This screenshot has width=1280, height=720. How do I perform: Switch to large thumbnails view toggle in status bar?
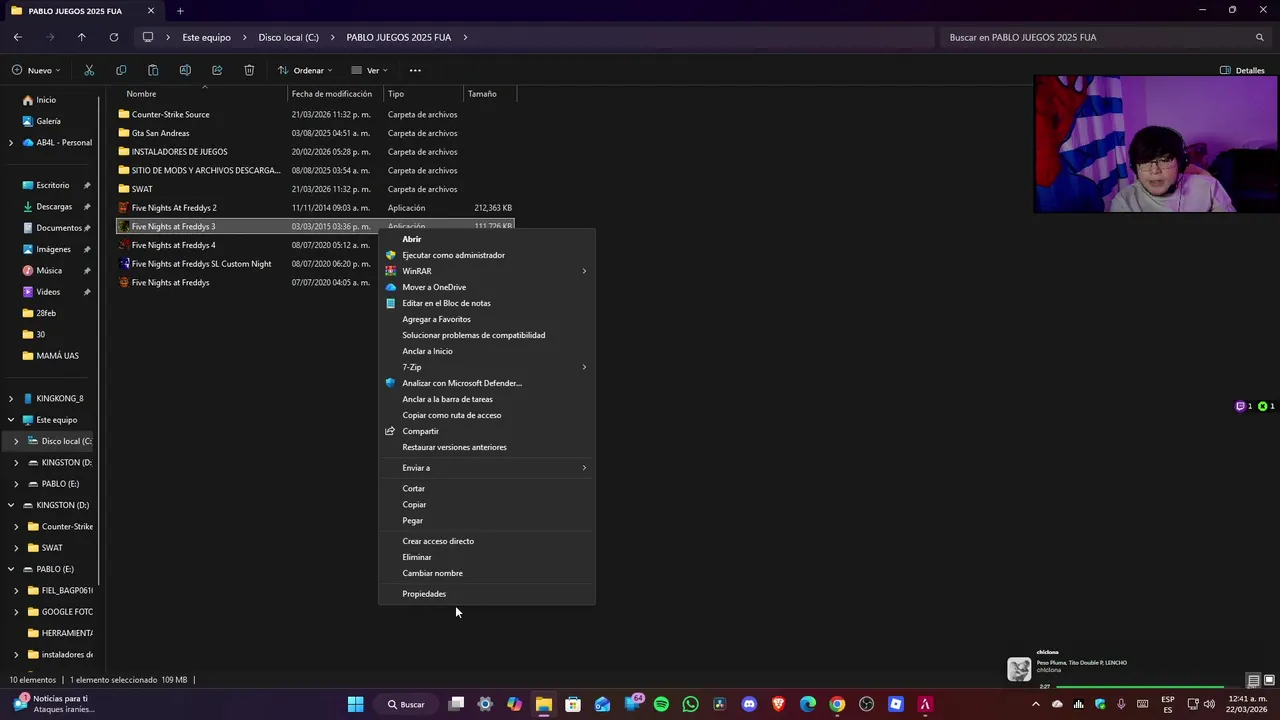(1269, 681)
